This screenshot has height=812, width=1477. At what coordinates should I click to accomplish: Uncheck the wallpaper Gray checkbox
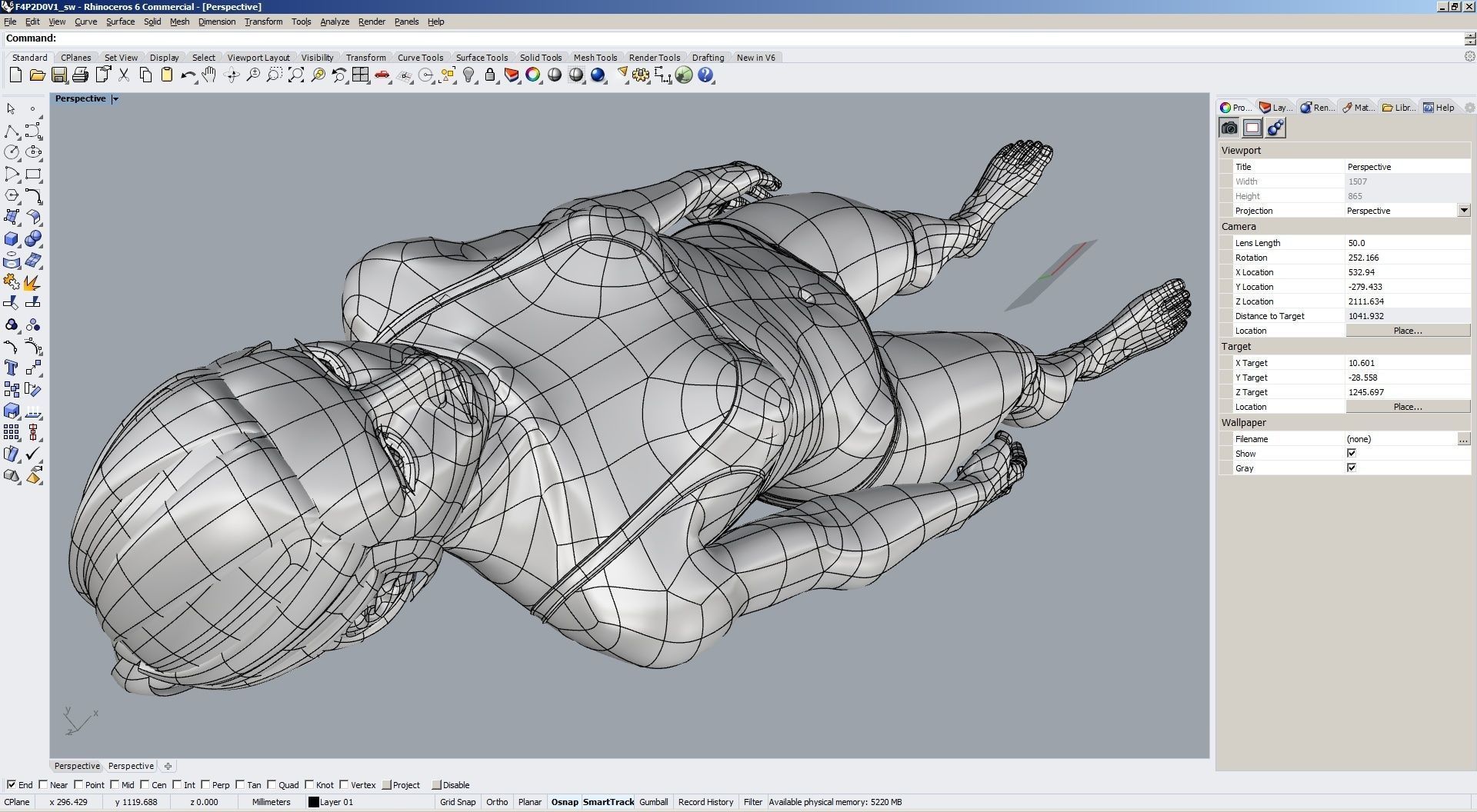pyautogui.click(x=1352, y=468)
